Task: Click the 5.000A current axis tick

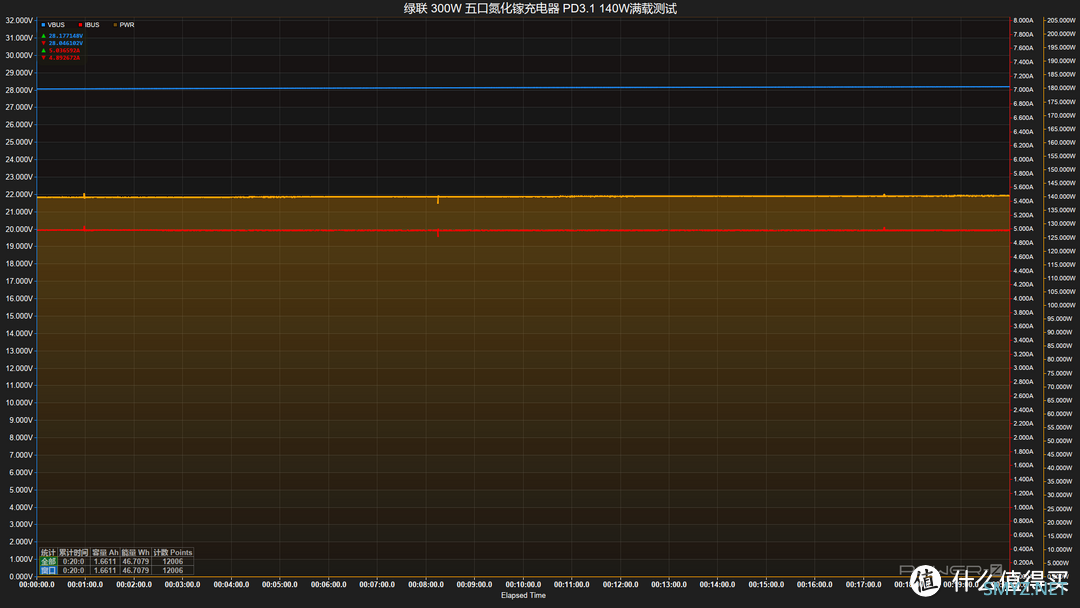Action: (x=1024, y=229)
